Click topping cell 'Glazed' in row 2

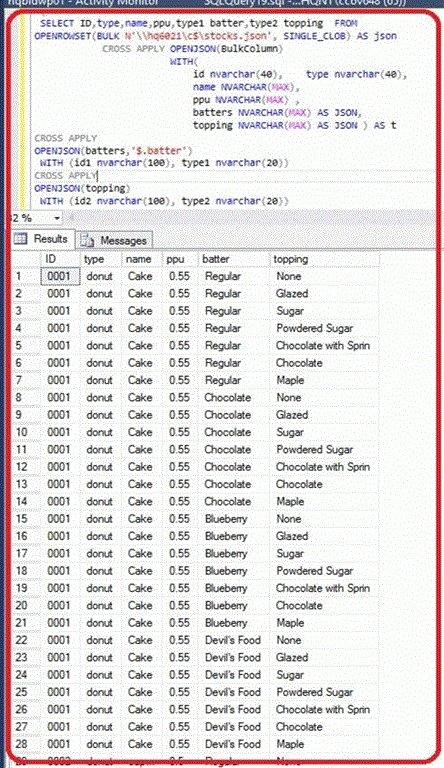[x=324, y=293]
